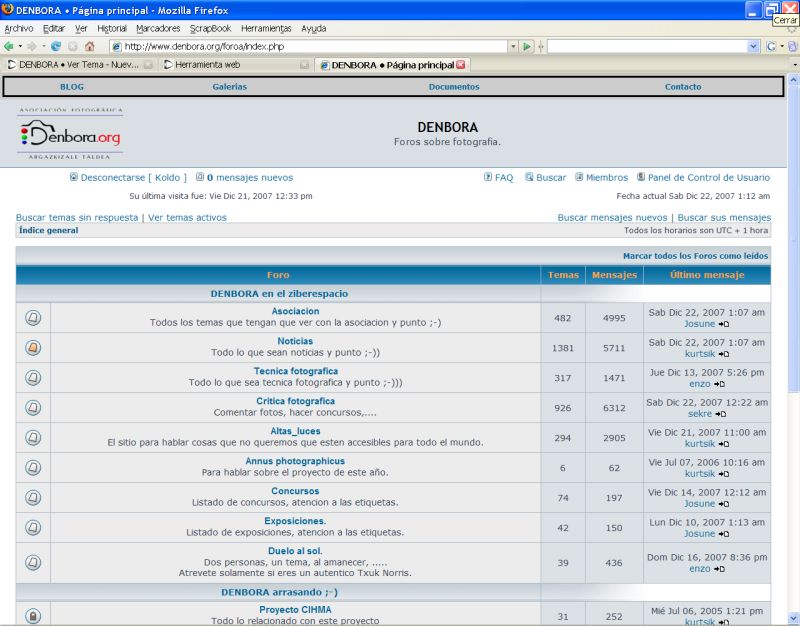800x626 pixels.
Task: Click the status icon for Duelo al sol forum
Action: tap(33, 563)
